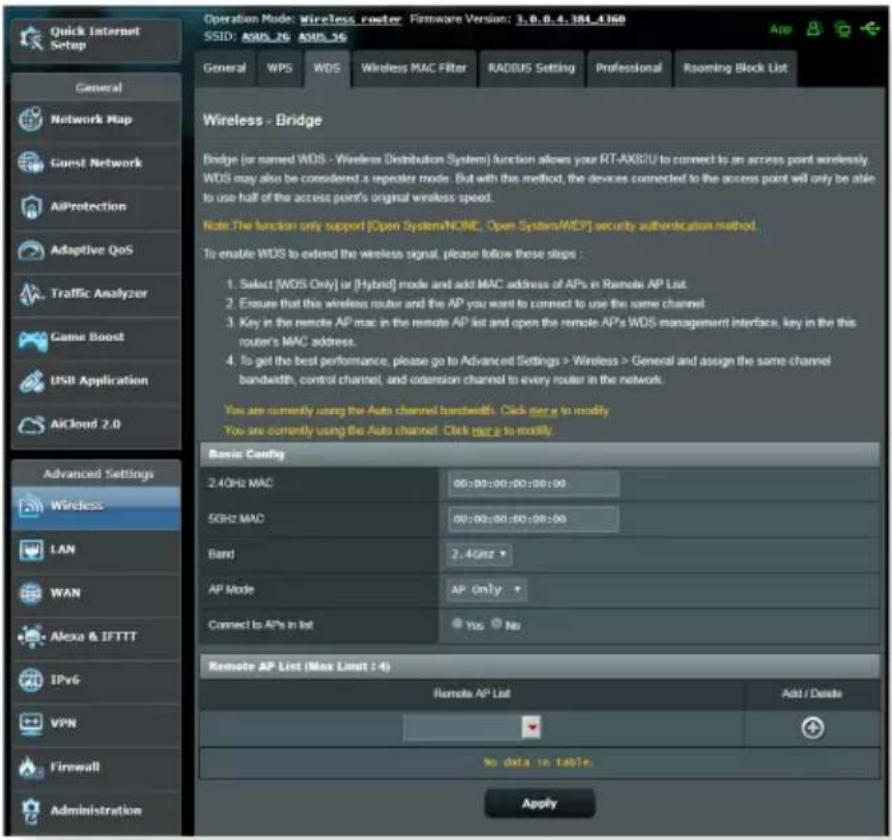Screen dimensions: 892x840
Task: Click the Wireless router operation mode link
Action: 350,19
